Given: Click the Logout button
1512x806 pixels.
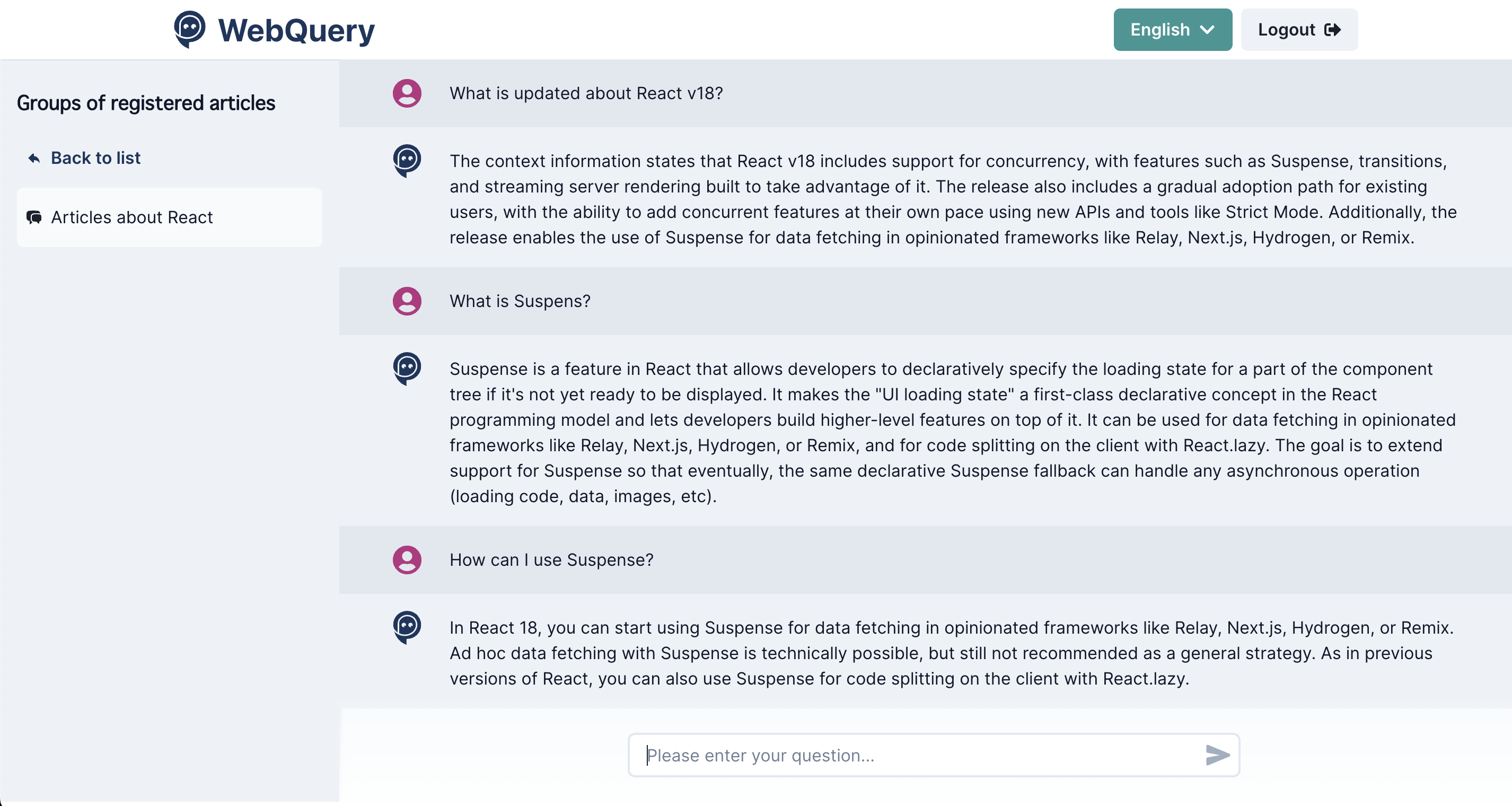Looking at the screenshot, I should 1298,29.
